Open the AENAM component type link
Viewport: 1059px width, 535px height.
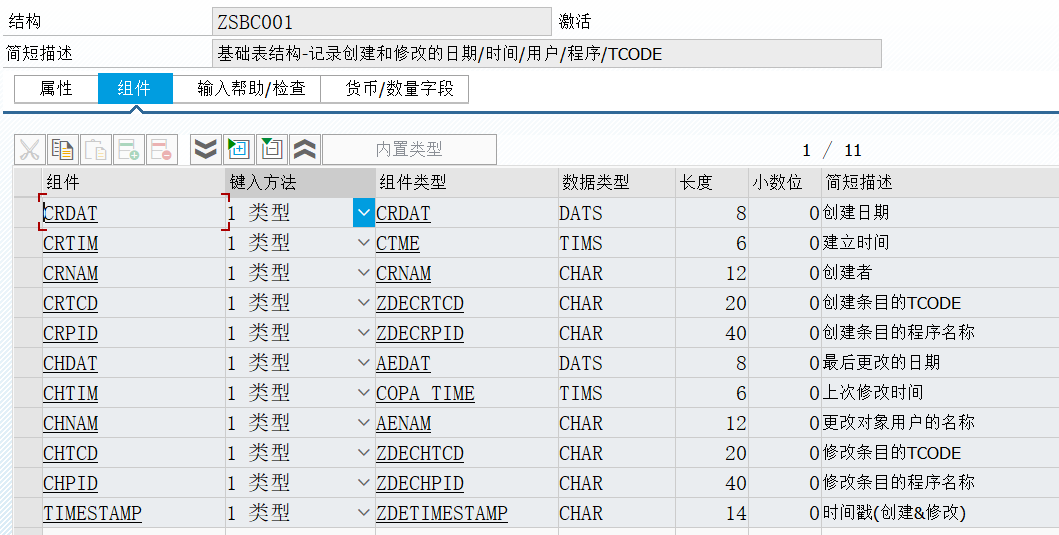(x=403, y=424)
